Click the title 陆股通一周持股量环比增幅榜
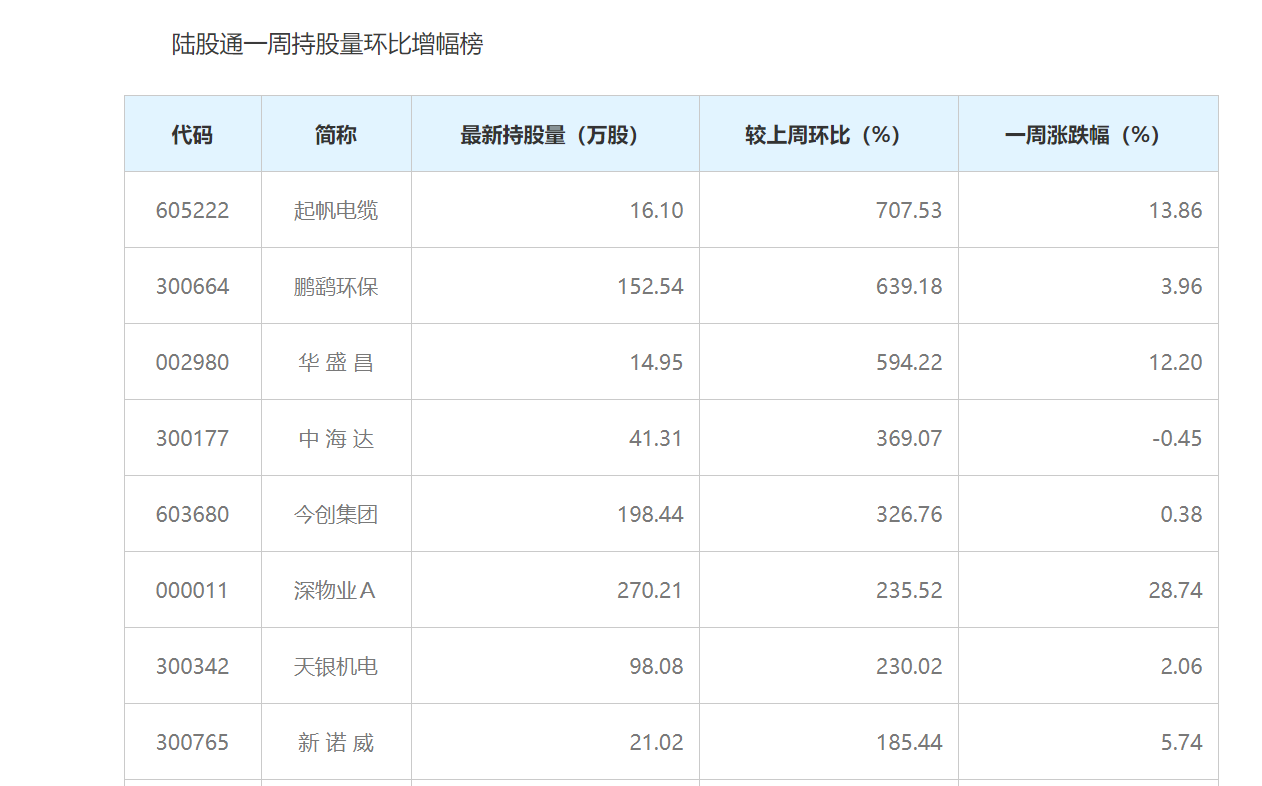Image resolution: width=1262 pixels, height=786 pixels. (x=328, y=45)
